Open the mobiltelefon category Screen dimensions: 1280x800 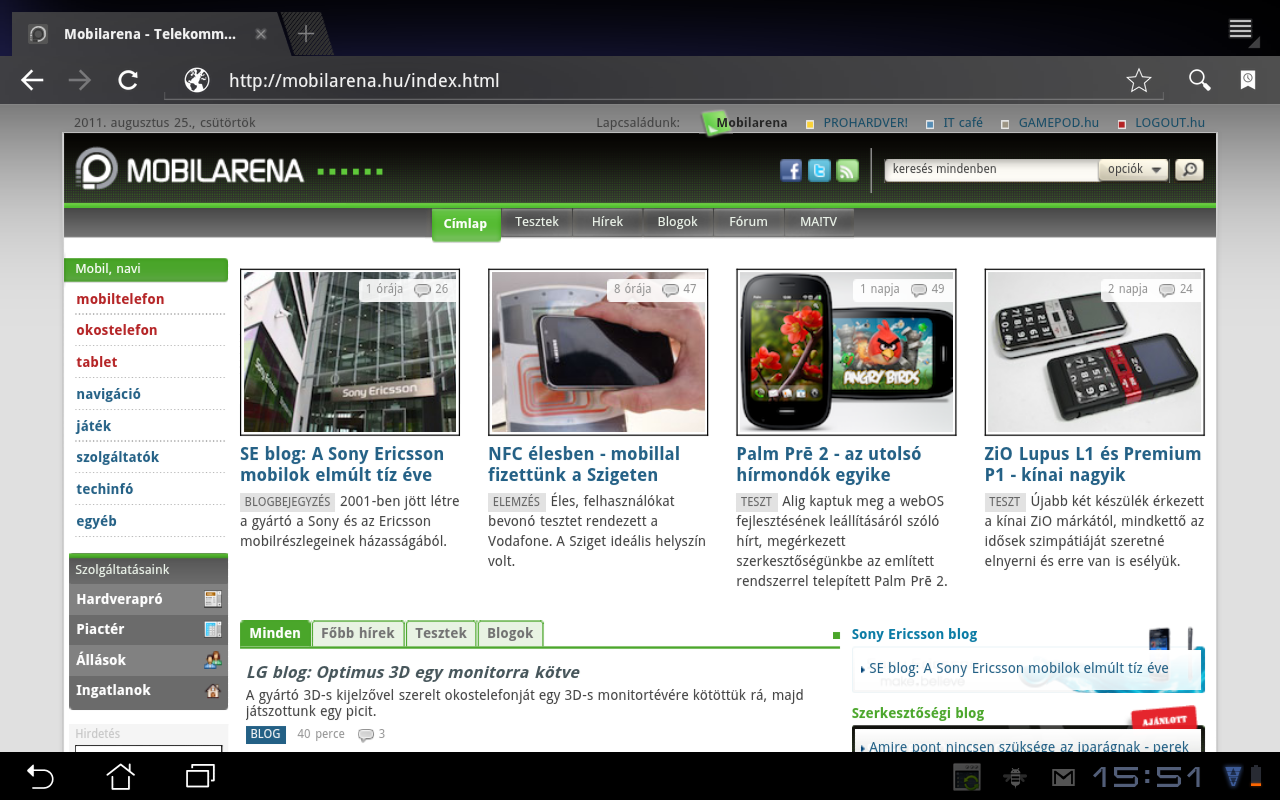click(120, 299)
